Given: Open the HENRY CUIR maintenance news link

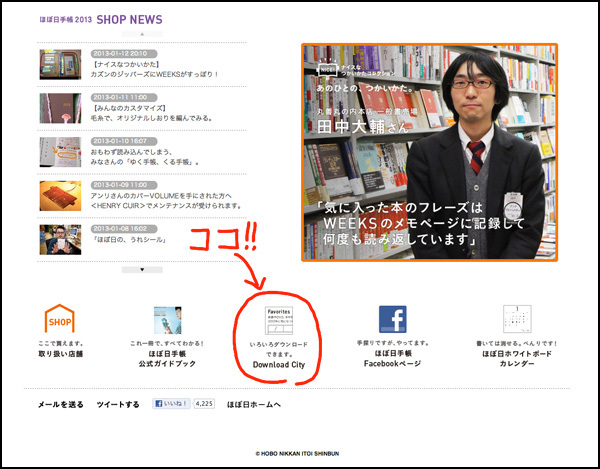Looking at the screenshot, I should (x=160, y=206).
